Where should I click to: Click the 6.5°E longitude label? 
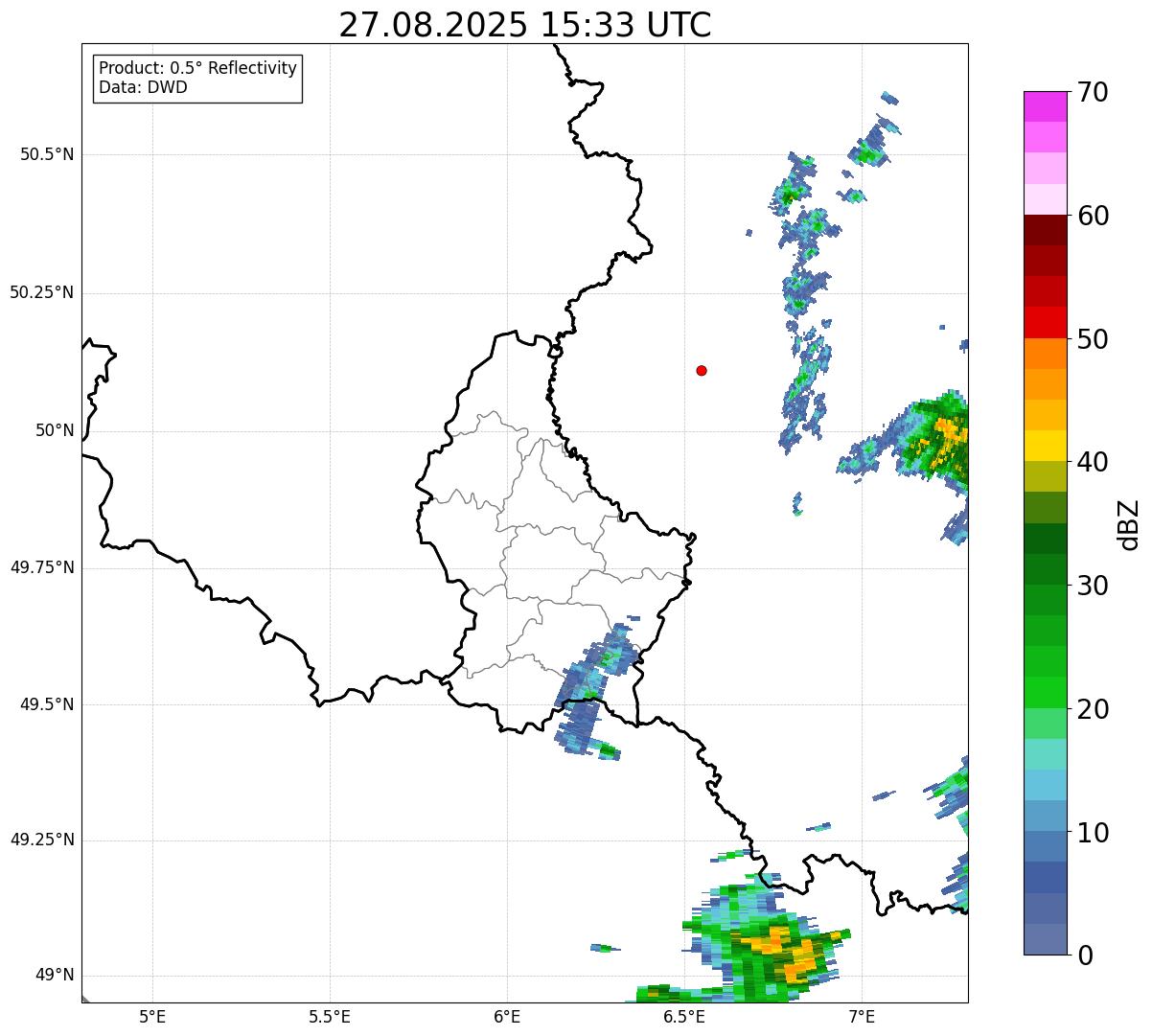(684, 1016)
